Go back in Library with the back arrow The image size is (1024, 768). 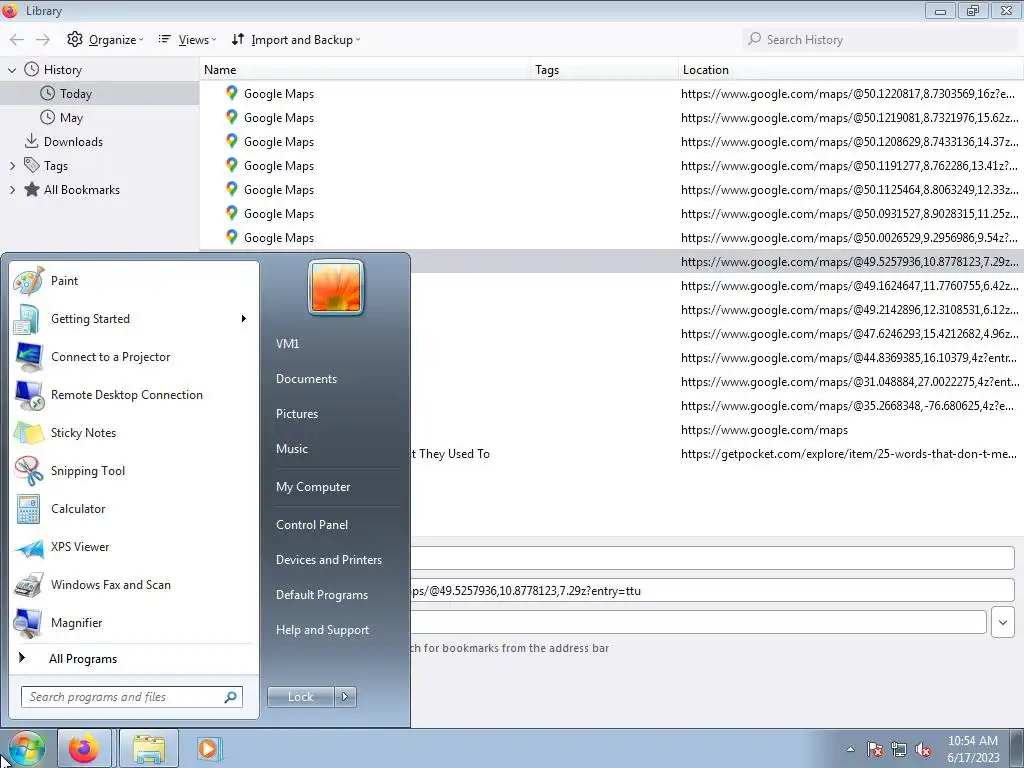click(x=17, y=40)
